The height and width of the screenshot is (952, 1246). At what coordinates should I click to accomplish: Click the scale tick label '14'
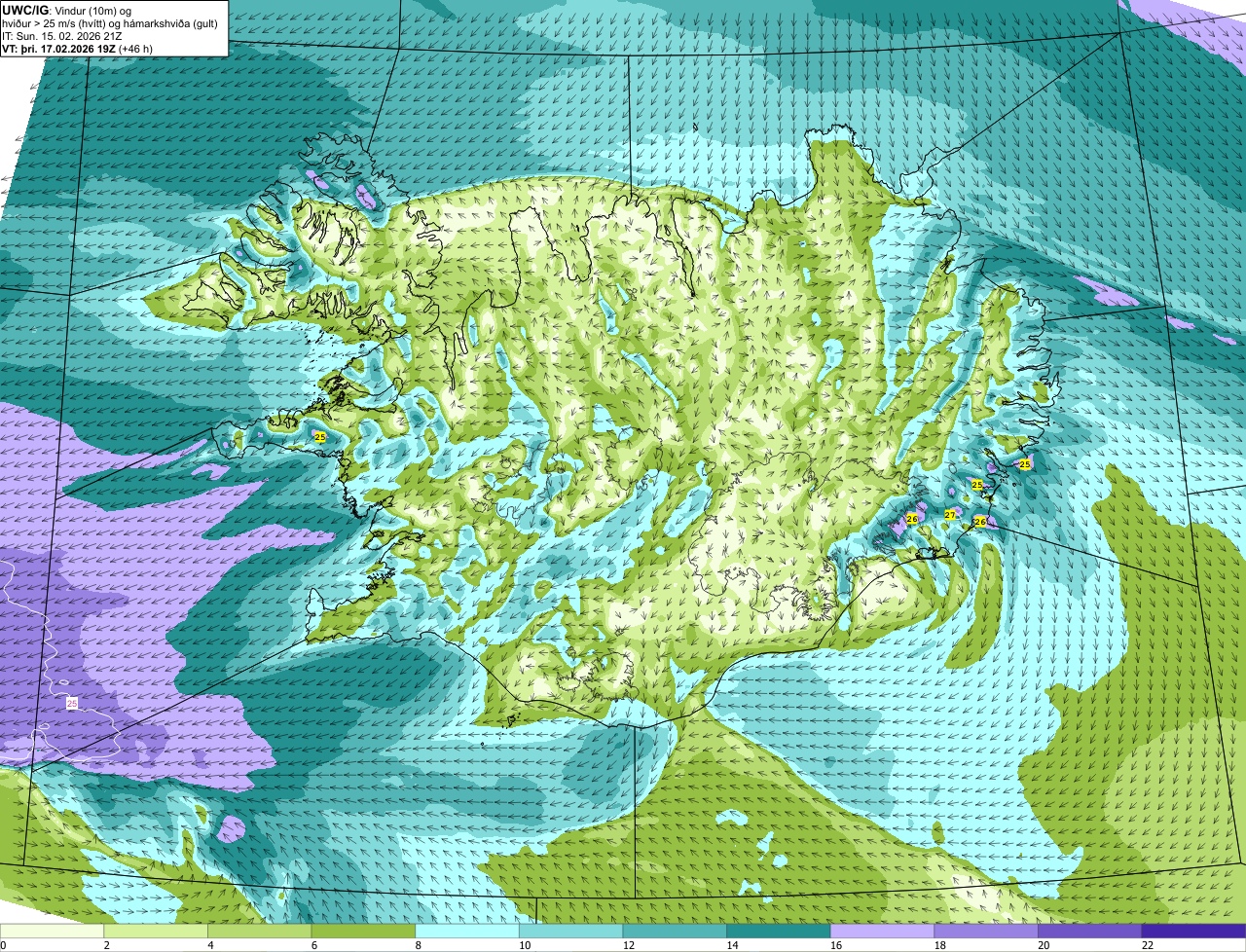pos(732,945)
